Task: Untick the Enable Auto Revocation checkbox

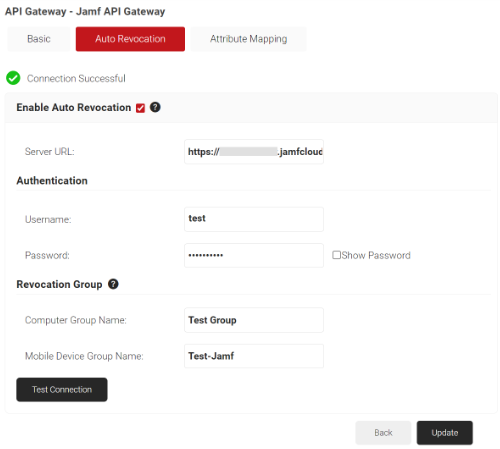Action: click(140, 108)
